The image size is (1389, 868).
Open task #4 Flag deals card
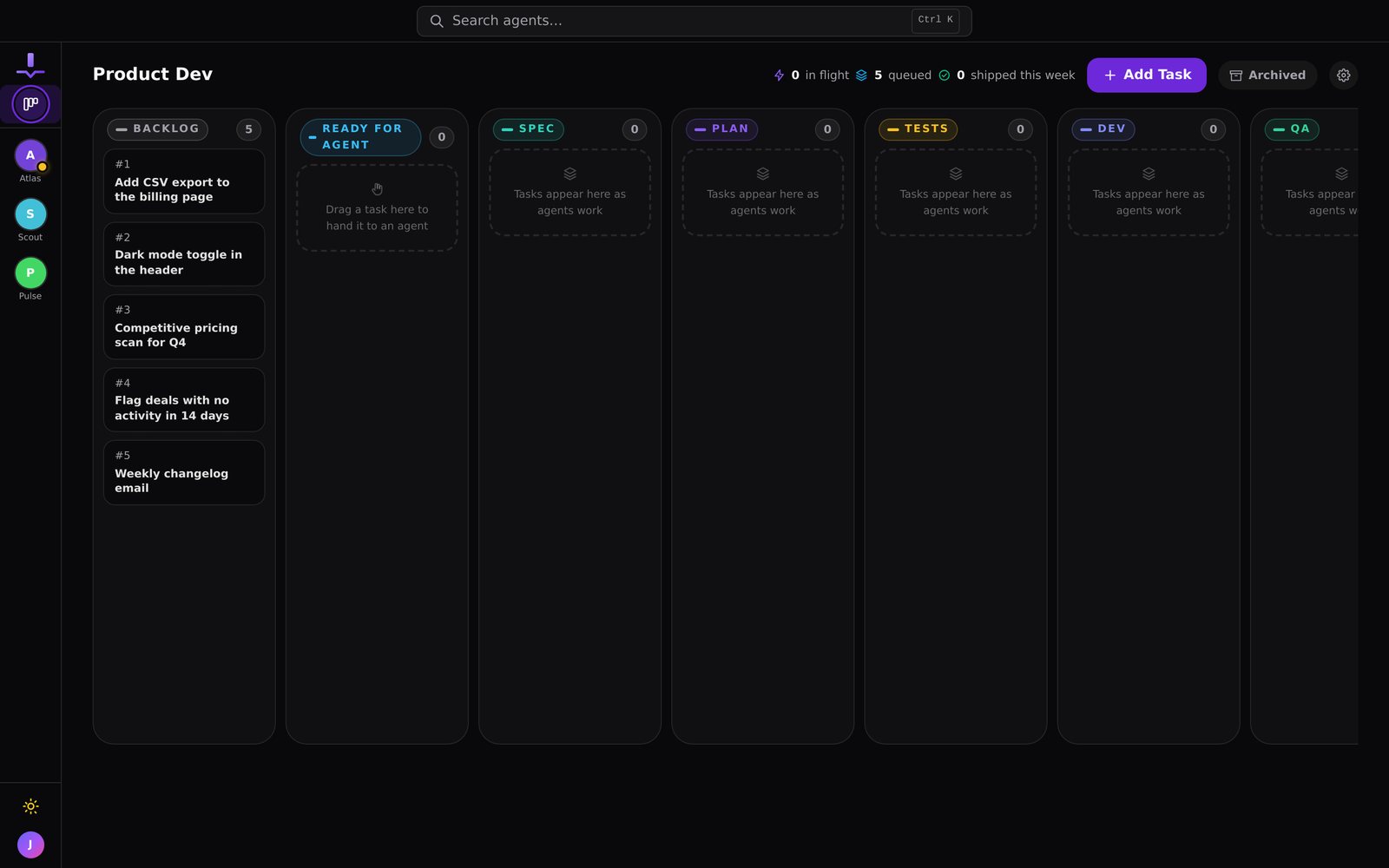coord(184,400)
